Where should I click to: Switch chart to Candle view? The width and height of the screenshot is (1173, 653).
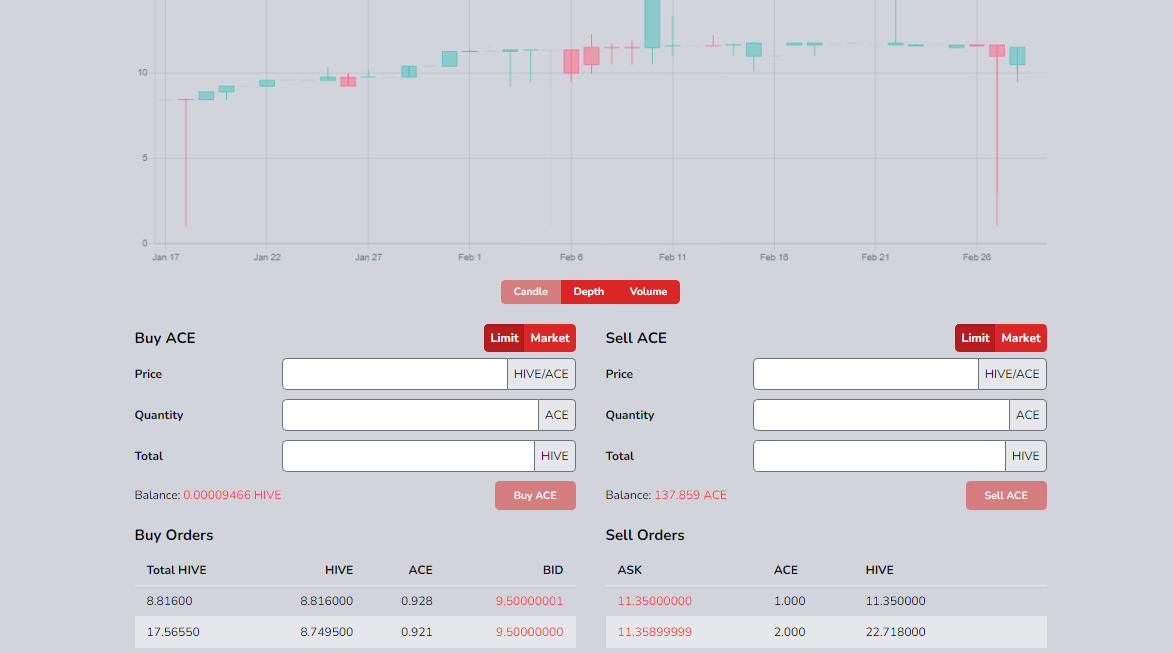coord(531,292)
